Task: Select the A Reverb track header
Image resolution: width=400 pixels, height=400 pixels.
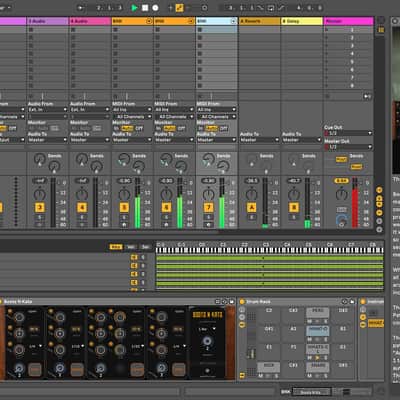Action: pyautogui.click(x=259, y=21)
